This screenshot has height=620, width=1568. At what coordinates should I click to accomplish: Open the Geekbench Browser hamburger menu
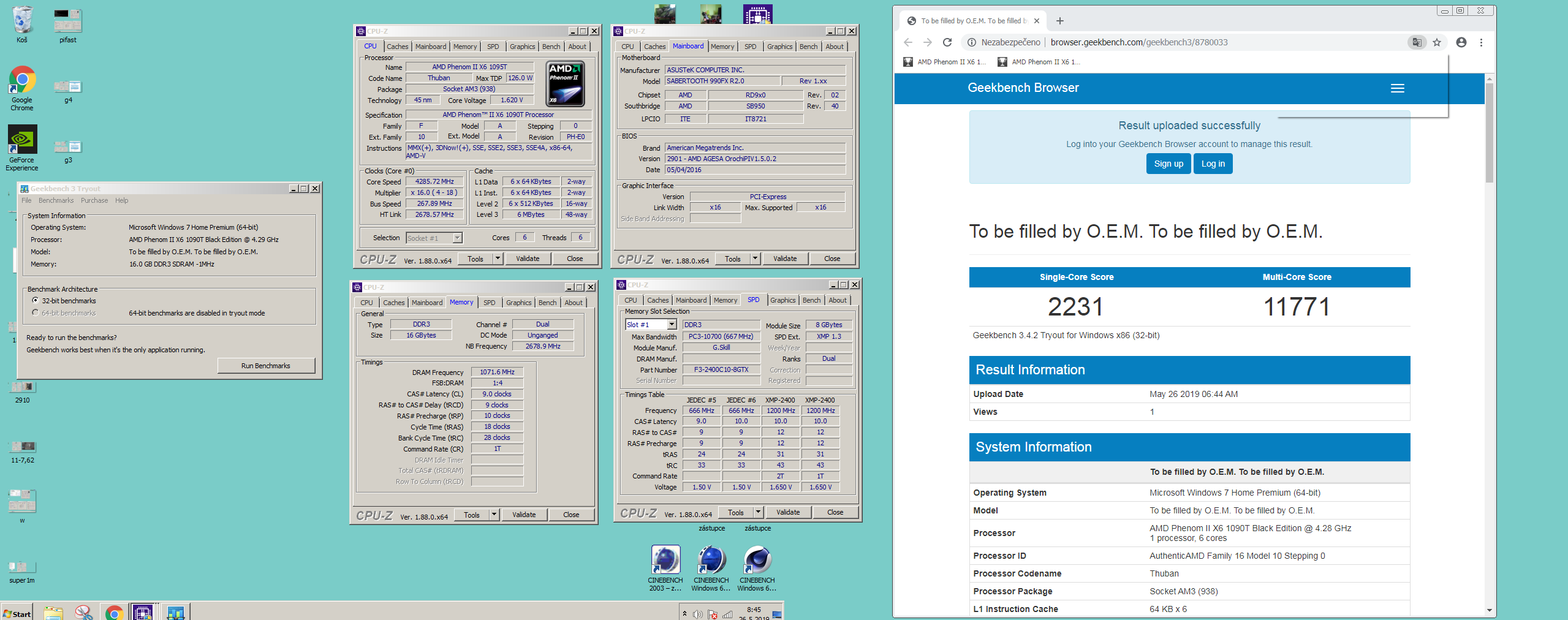point(1398,88)
